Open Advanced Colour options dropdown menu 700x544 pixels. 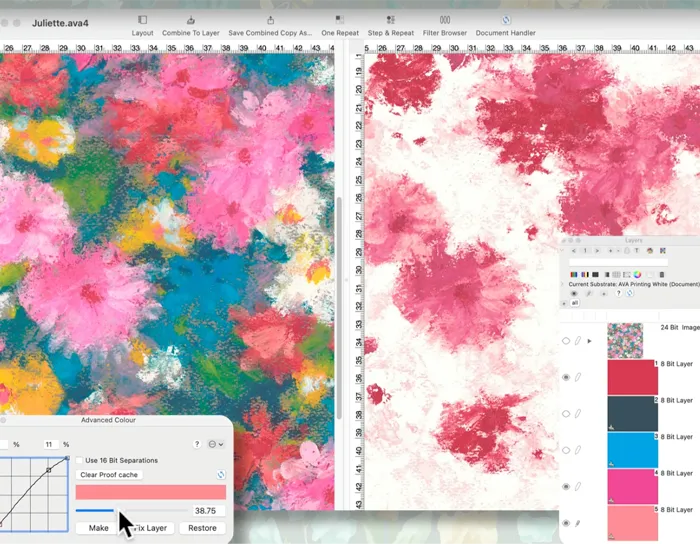click(216, 444)
